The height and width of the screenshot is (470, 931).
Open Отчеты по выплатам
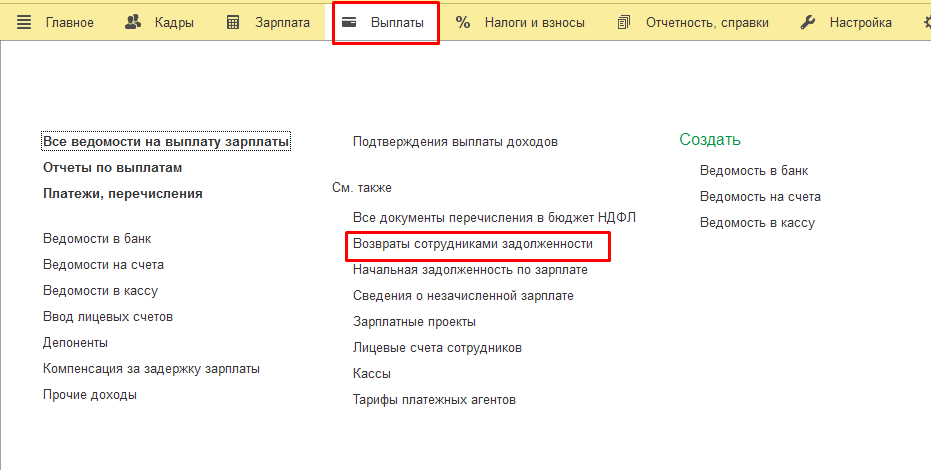[112, 168]
